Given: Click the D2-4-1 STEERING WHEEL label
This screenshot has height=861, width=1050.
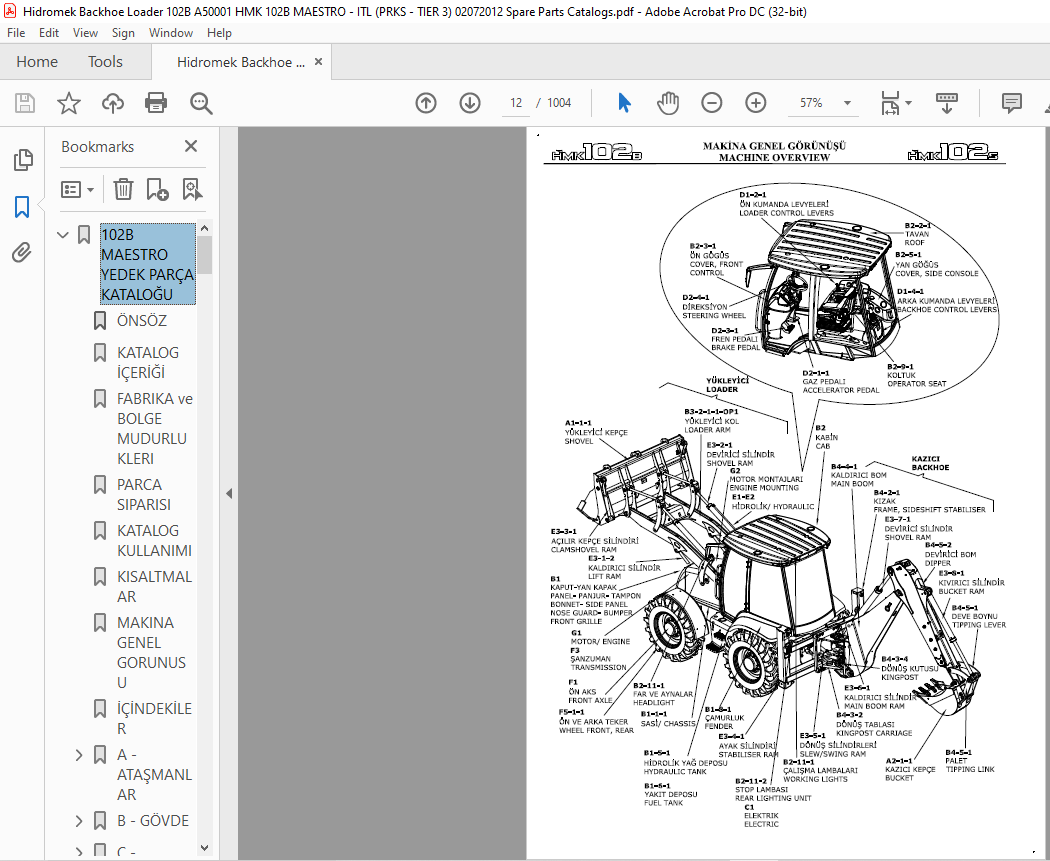Looking at the screenshot, I should 714,307.
